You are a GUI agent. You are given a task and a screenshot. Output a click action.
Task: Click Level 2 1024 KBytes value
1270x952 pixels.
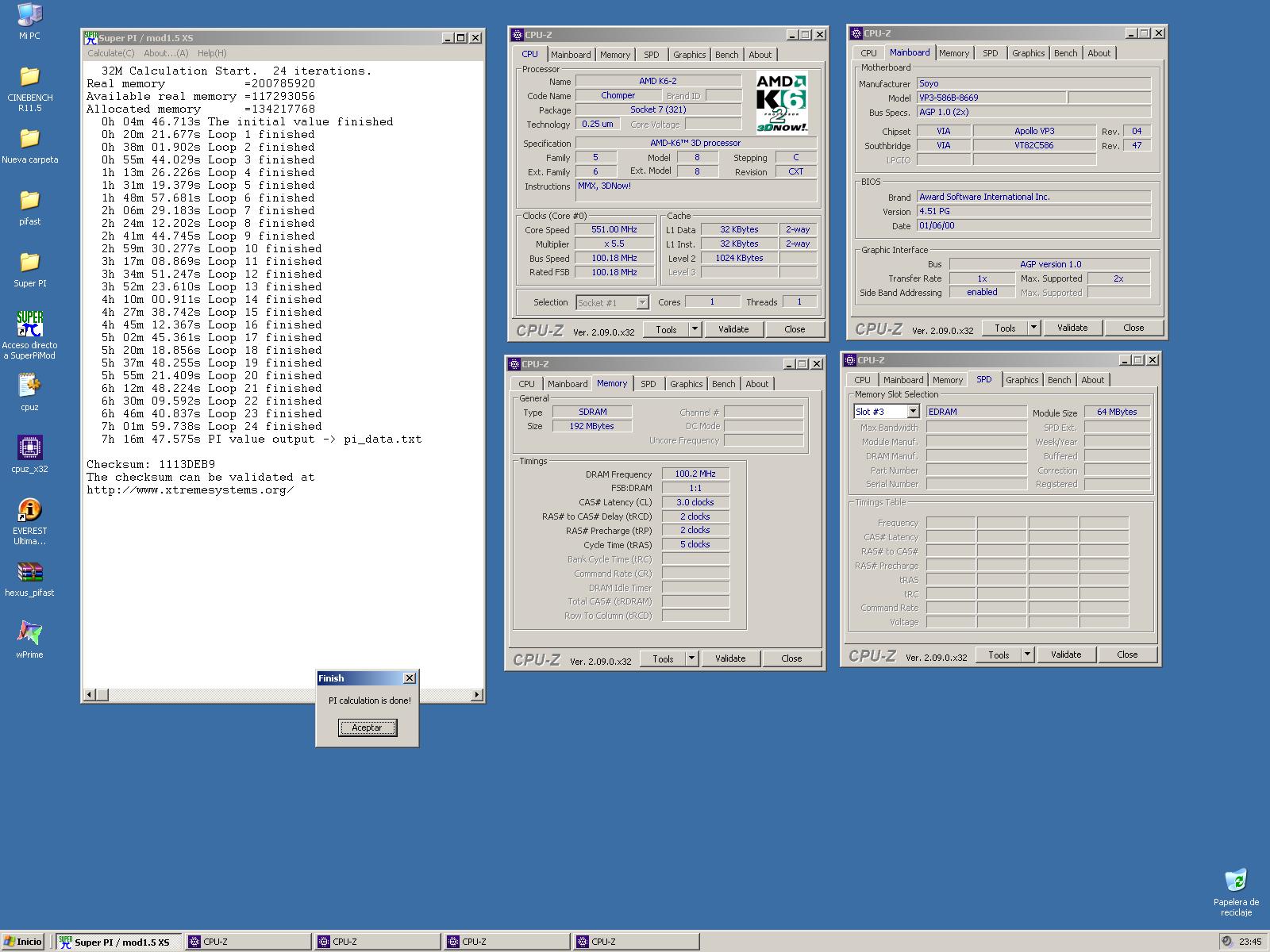click(x=739, y=259)
